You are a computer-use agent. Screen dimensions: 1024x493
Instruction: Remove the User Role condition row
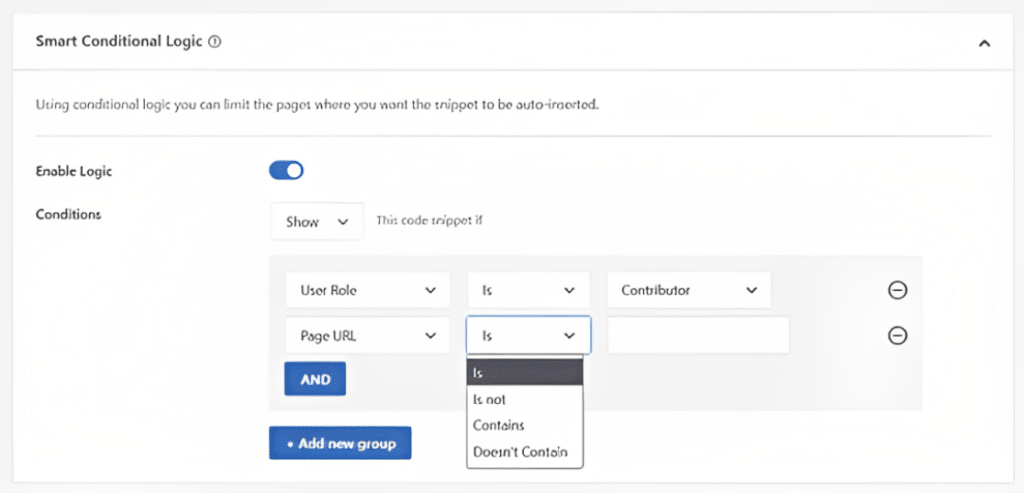click(x=897, y=290)
